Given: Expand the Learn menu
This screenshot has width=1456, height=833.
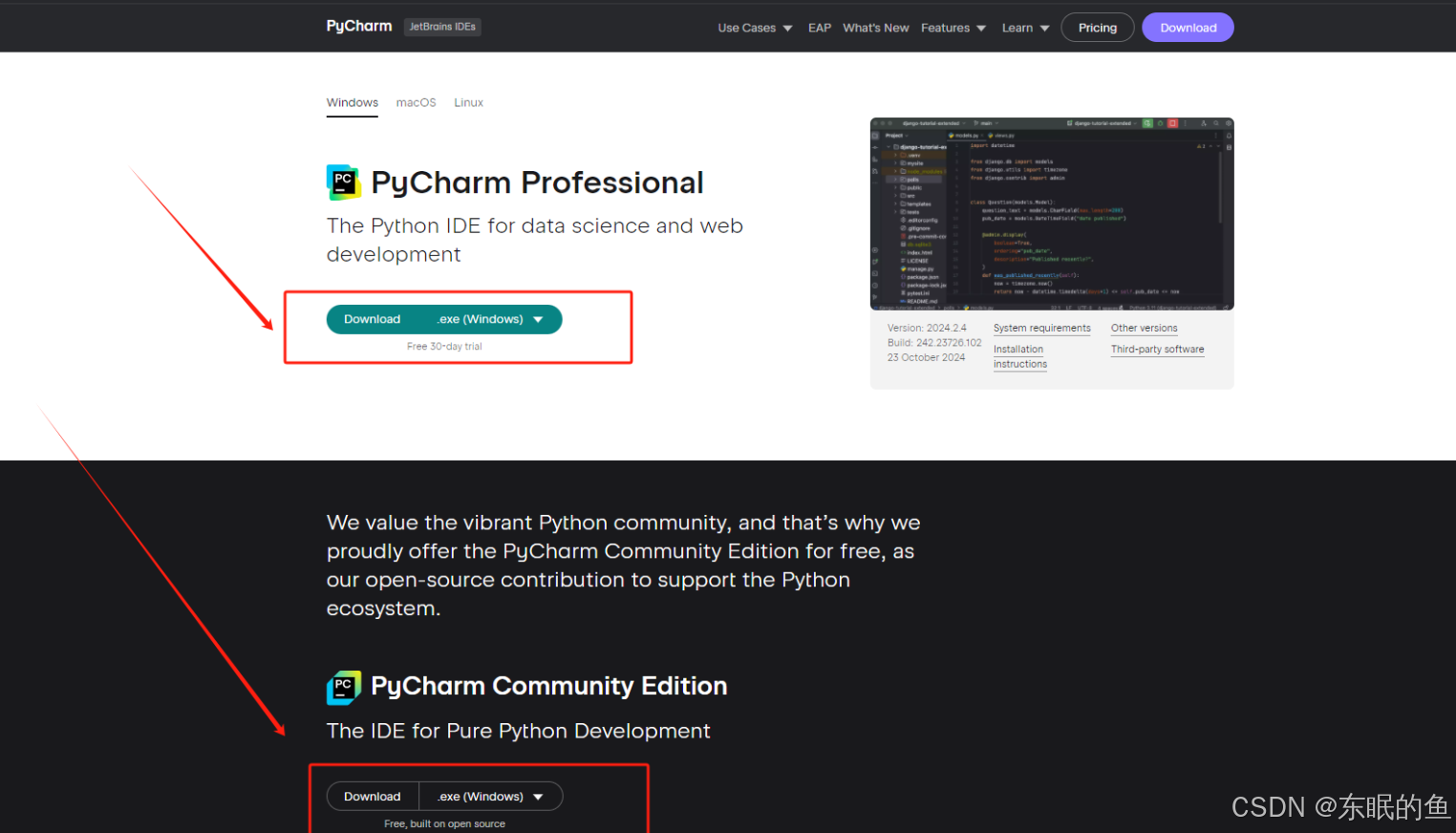Looking at the screenshot, I should point(1025,28).
